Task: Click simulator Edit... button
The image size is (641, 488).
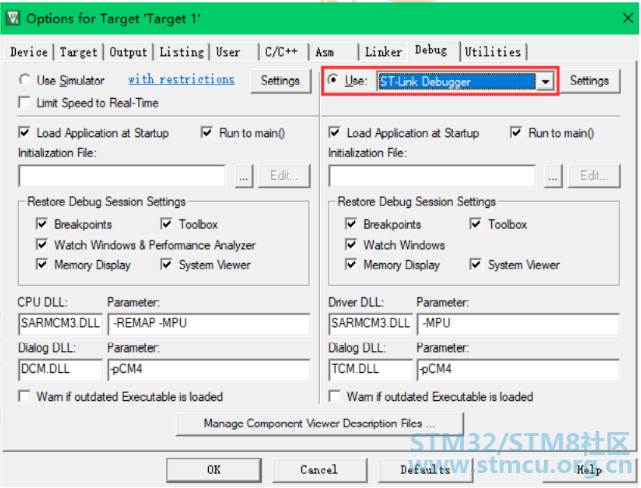Action: [284, 177]
